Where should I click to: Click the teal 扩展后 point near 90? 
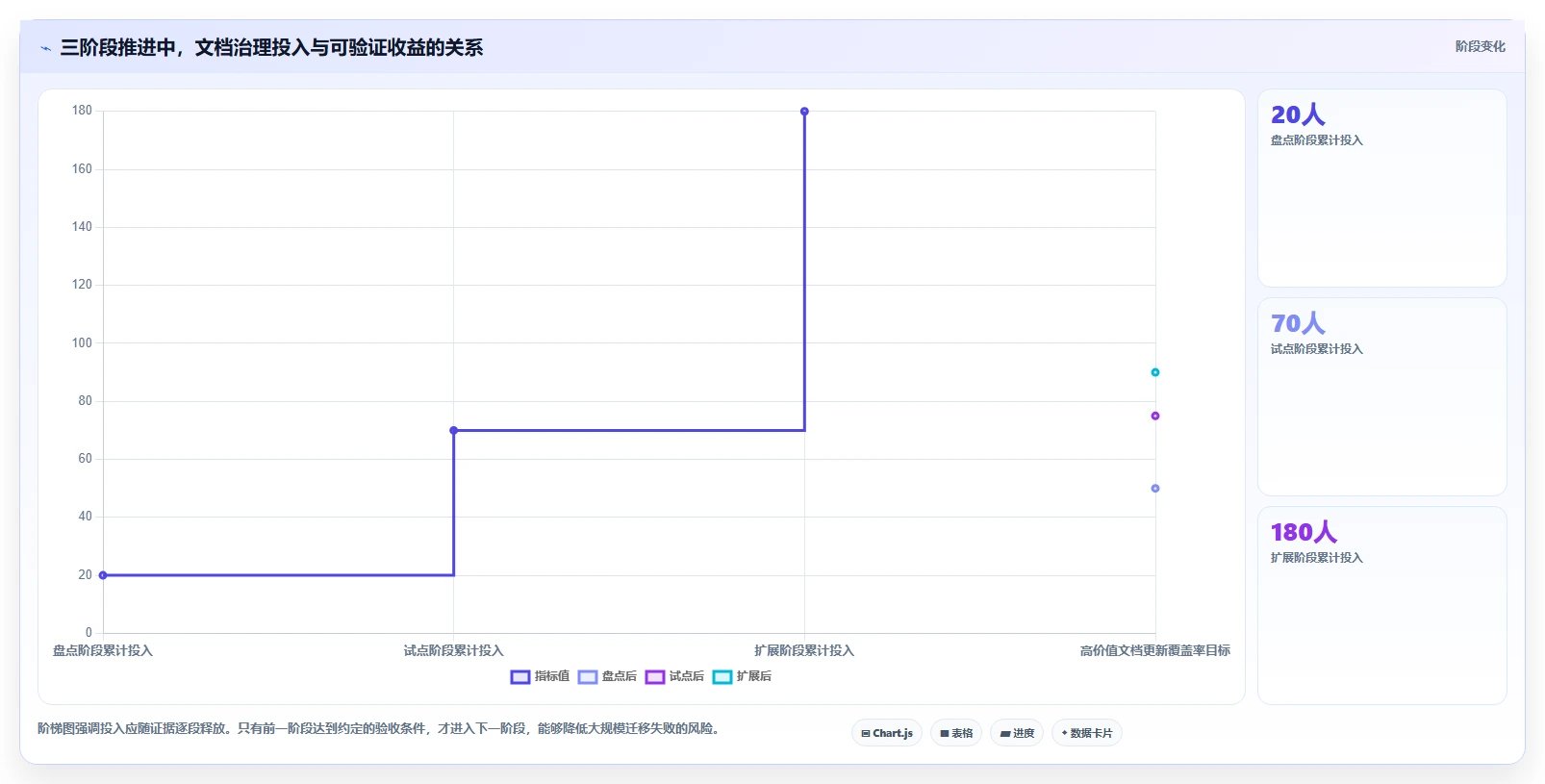point(1155,372)
